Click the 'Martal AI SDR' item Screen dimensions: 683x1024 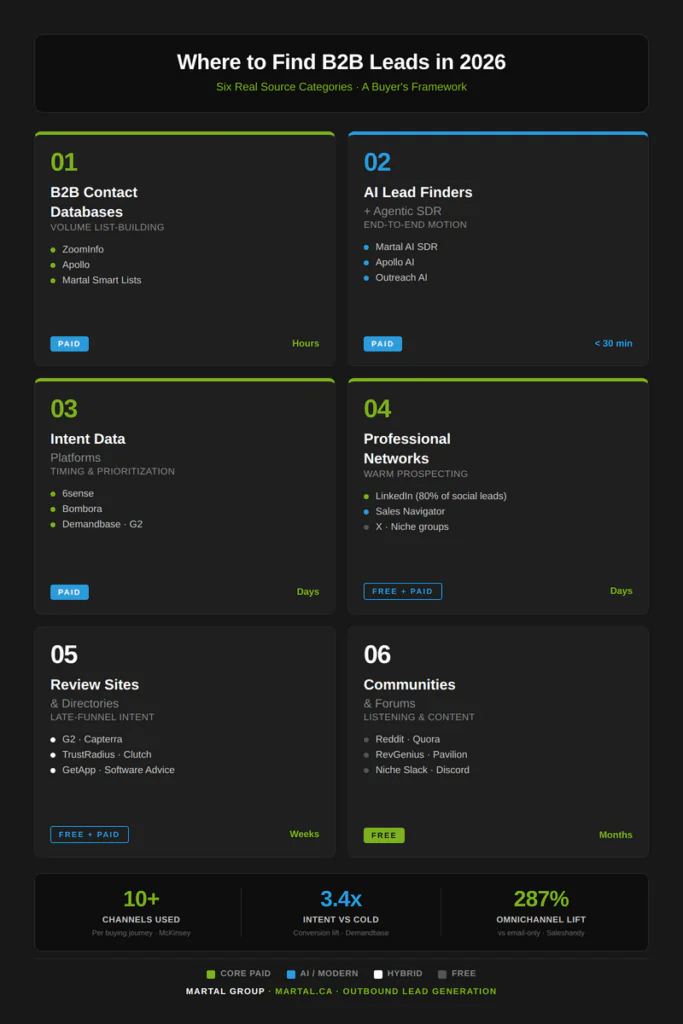point(406,247)
